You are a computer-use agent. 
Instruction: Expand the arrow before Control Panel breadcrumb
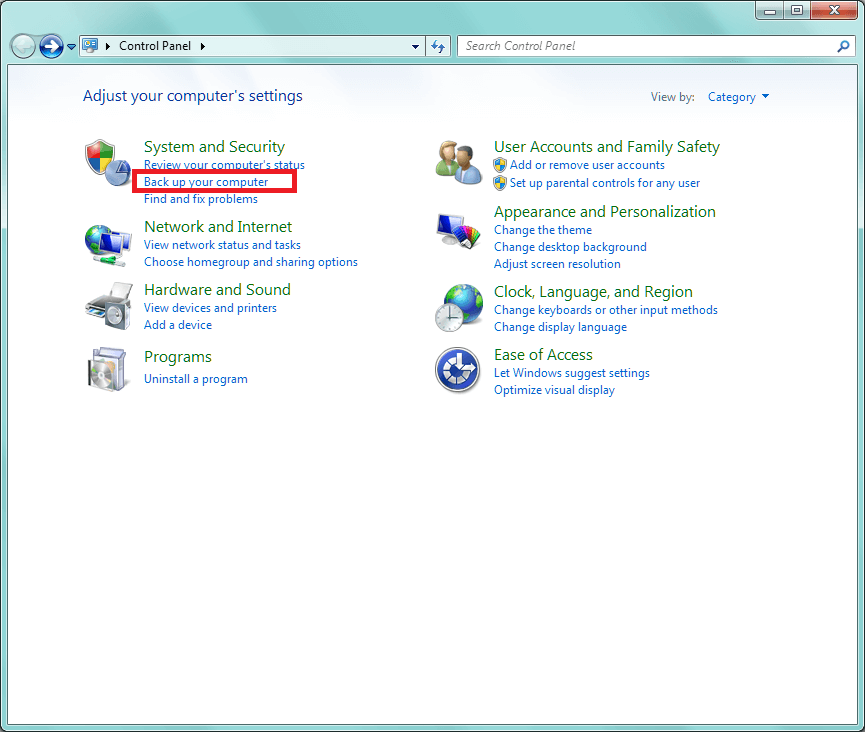tap(108, 46)
